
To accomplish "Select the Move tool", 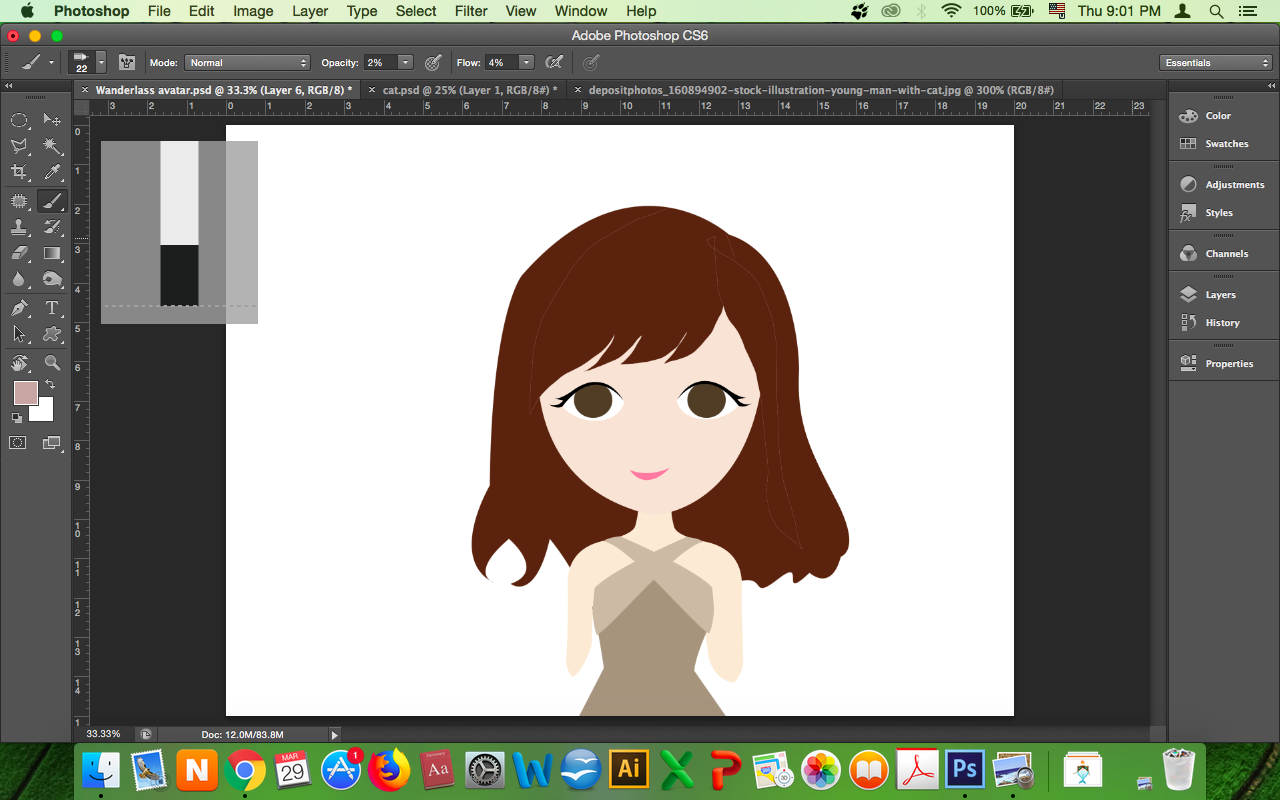I will point(52,120).
